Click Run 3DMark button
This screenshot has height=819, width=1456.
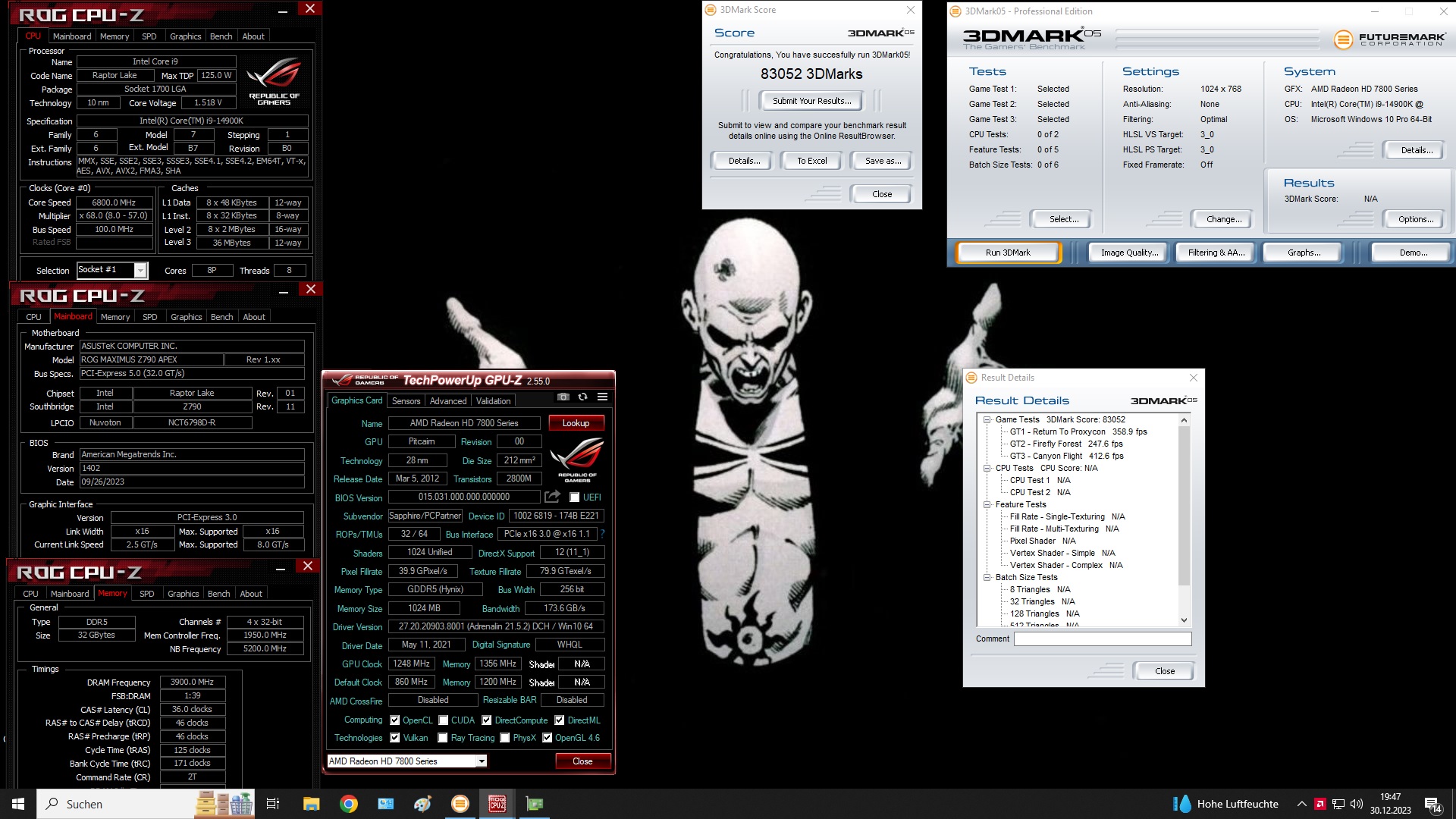[x=1008, y=253]
